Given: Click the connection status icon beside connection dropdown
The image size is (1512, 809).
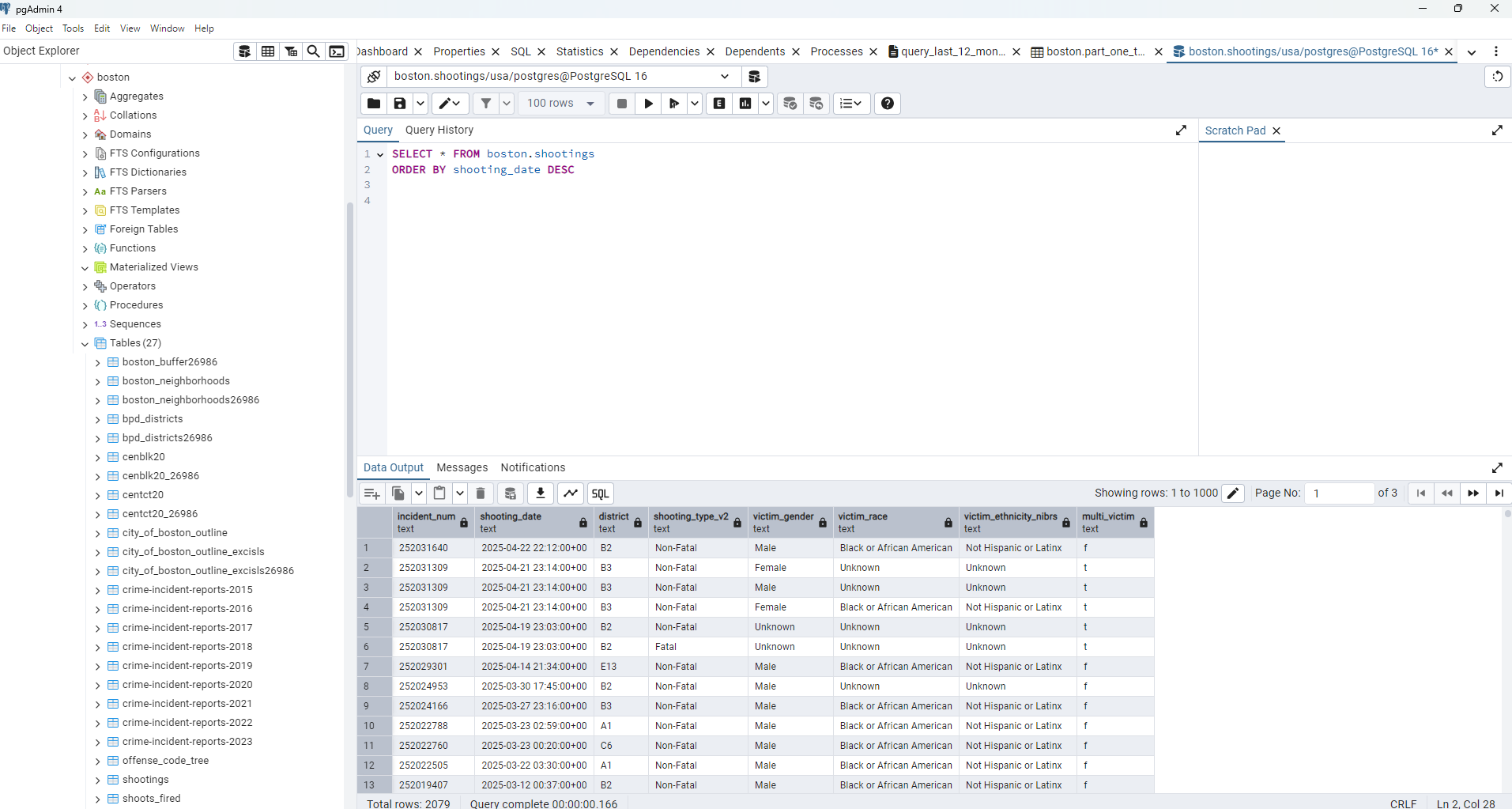Looking at the screenshot, I should pos(374,77).
